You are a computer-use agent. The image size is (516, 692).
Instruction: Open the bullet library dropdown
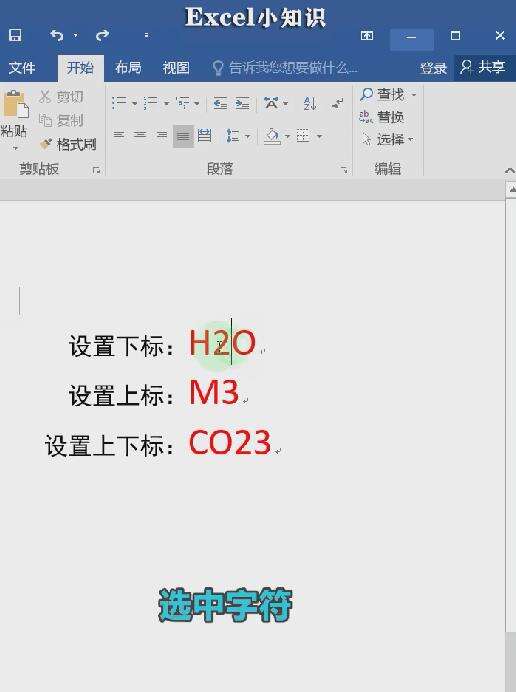[135, 104]
